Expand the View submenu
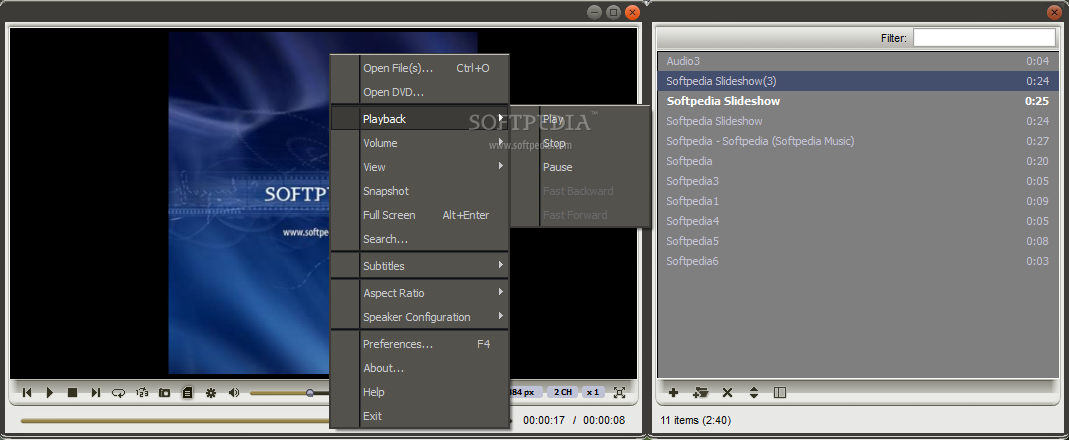The width and height of the screenshot is (1069, 440). pyautogui.click(x=420, y=167)
